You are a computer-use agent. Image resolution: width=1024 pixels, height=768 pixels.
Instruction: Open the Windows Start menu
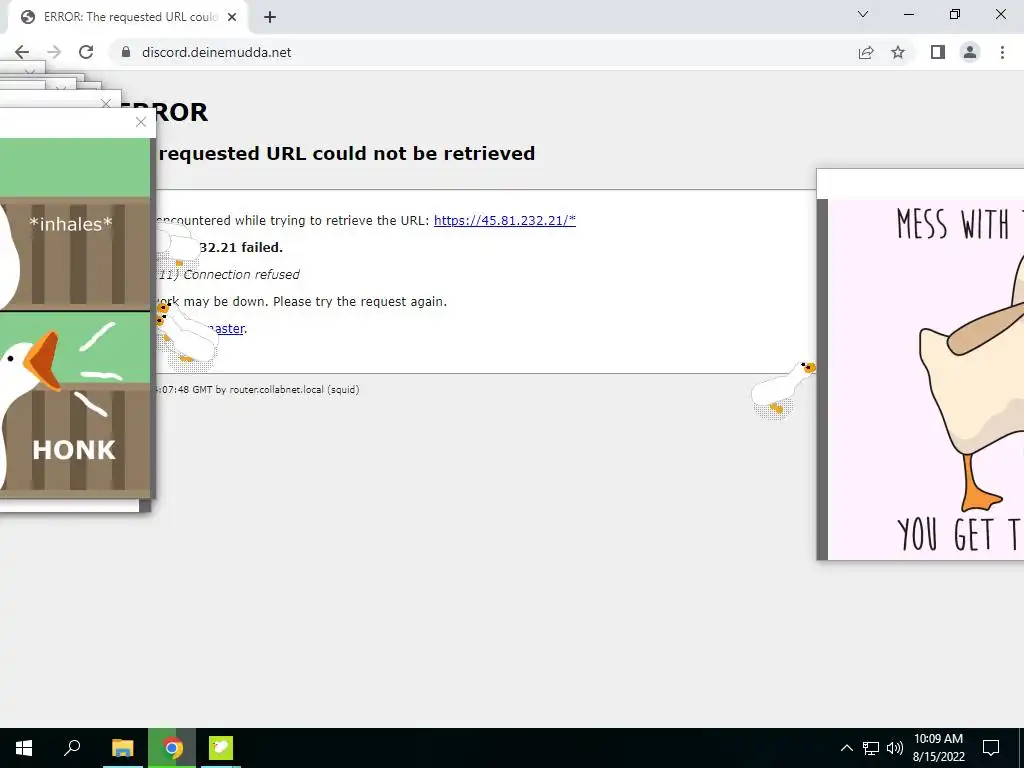24,748
